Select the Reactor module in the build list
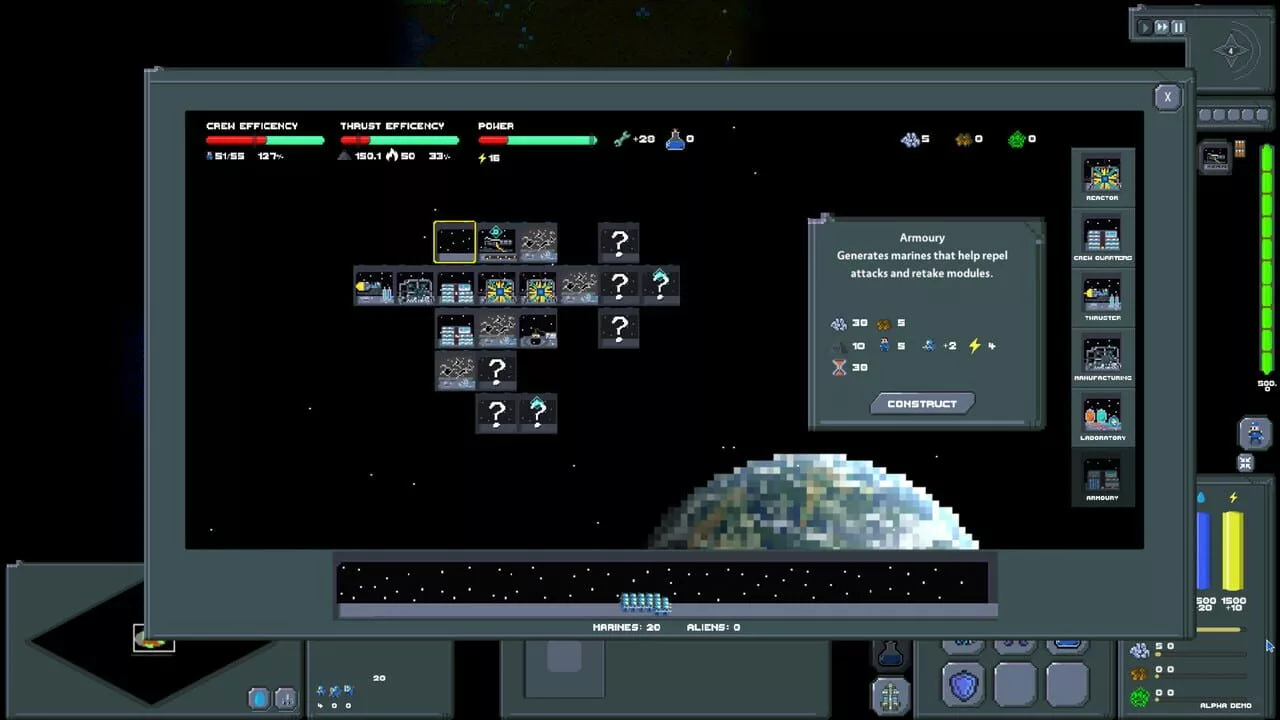This screenshot has width=1280, height=720. 1103,178
